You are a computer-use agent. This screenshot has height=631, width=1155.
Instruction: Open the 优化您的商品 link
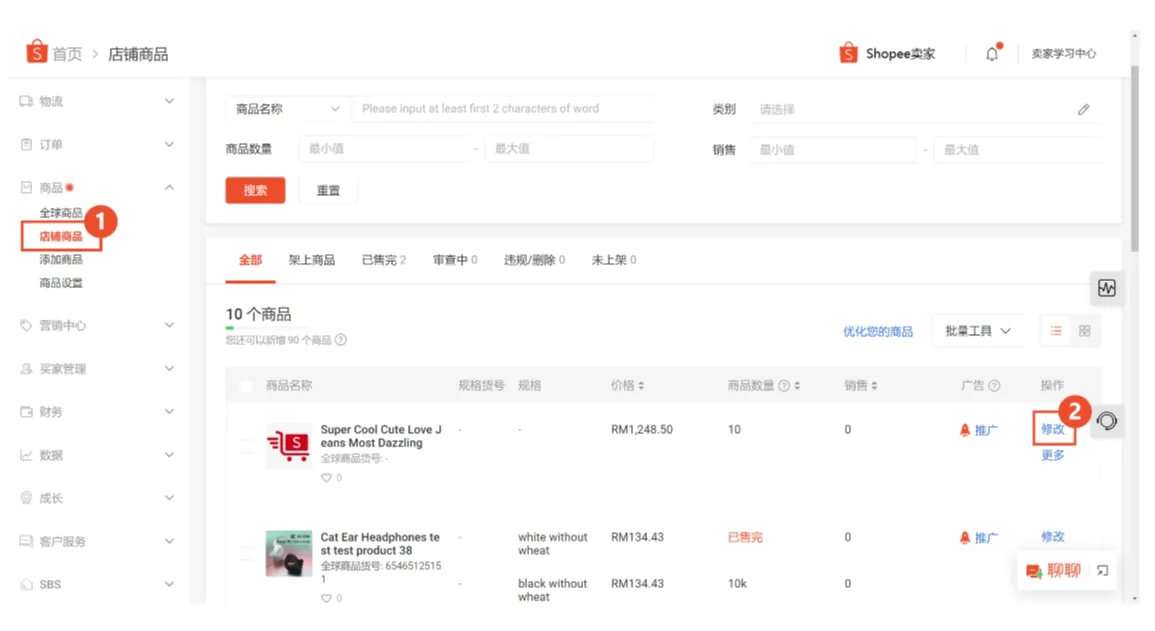click(877, 331)
